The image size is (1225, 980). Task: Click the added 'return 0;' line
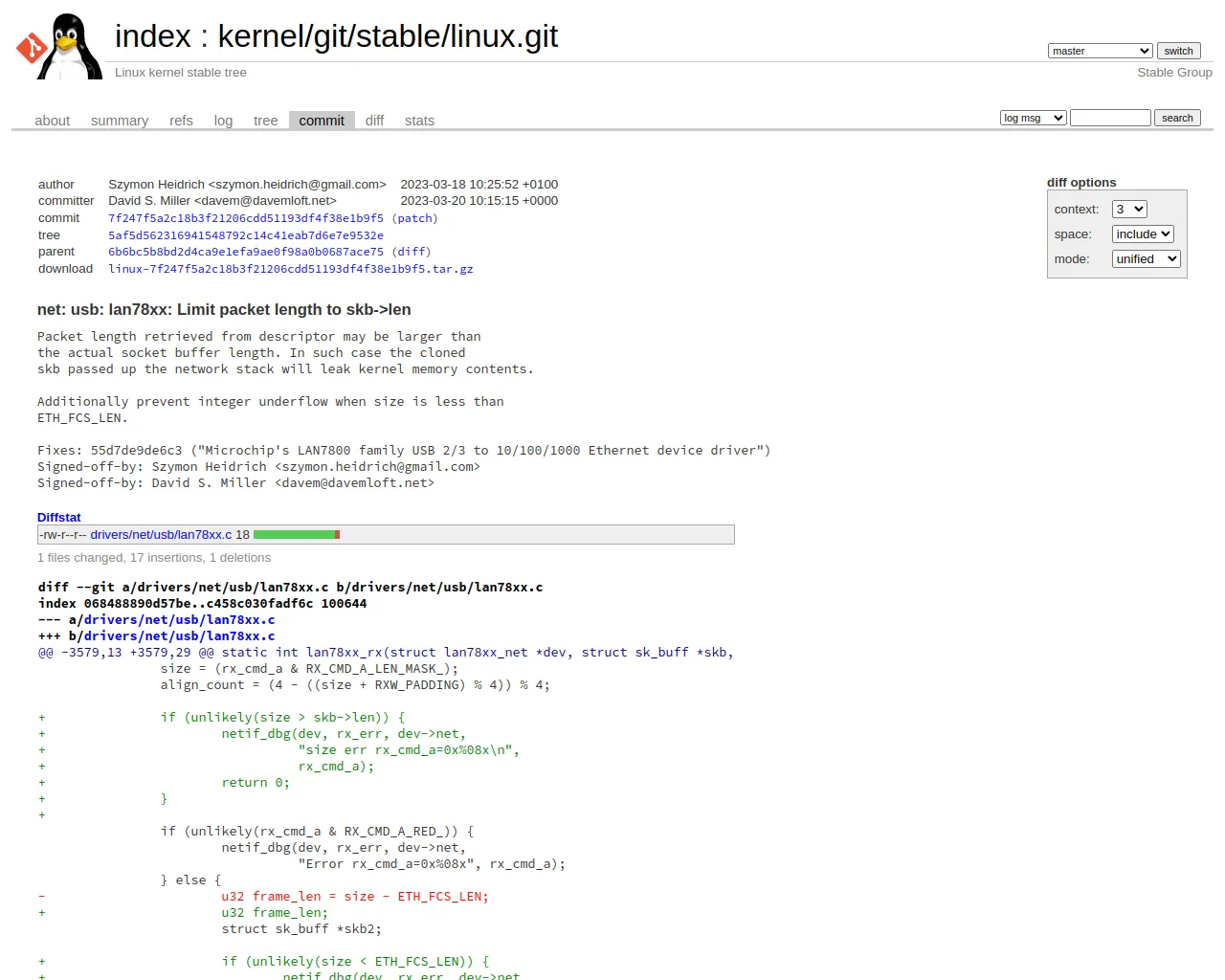(256, 783)
